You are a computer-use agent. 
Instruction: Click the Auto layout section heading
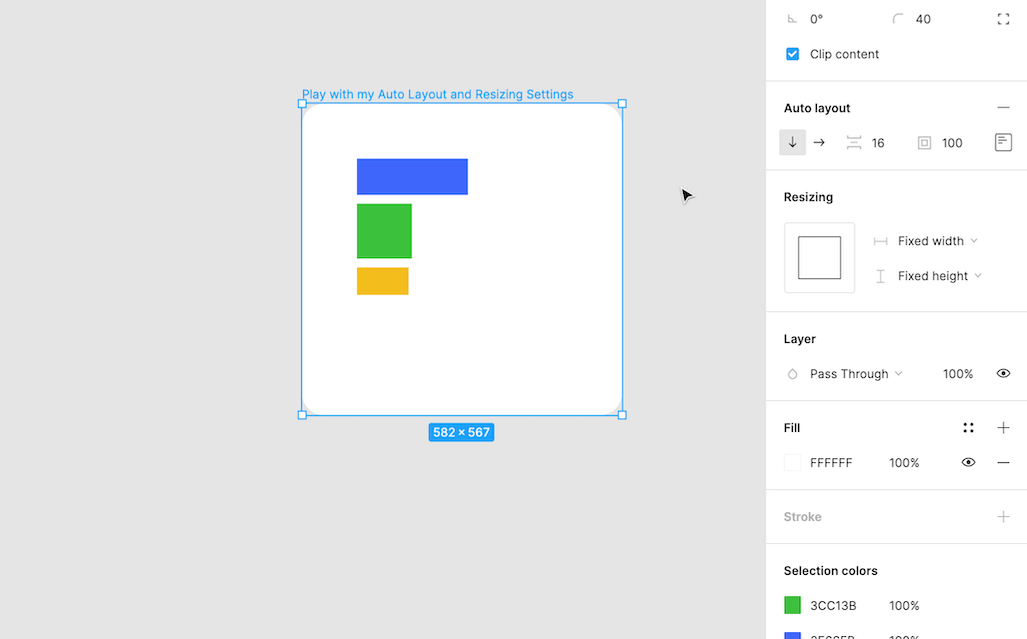(x=817, y=108)
